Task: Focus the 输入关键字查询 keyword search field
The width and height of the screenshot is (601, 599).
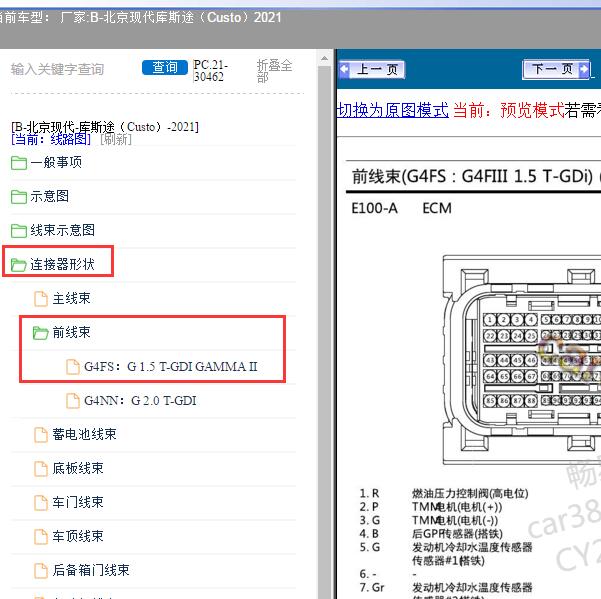Action: pyautogui.click(x=57, y=69)
